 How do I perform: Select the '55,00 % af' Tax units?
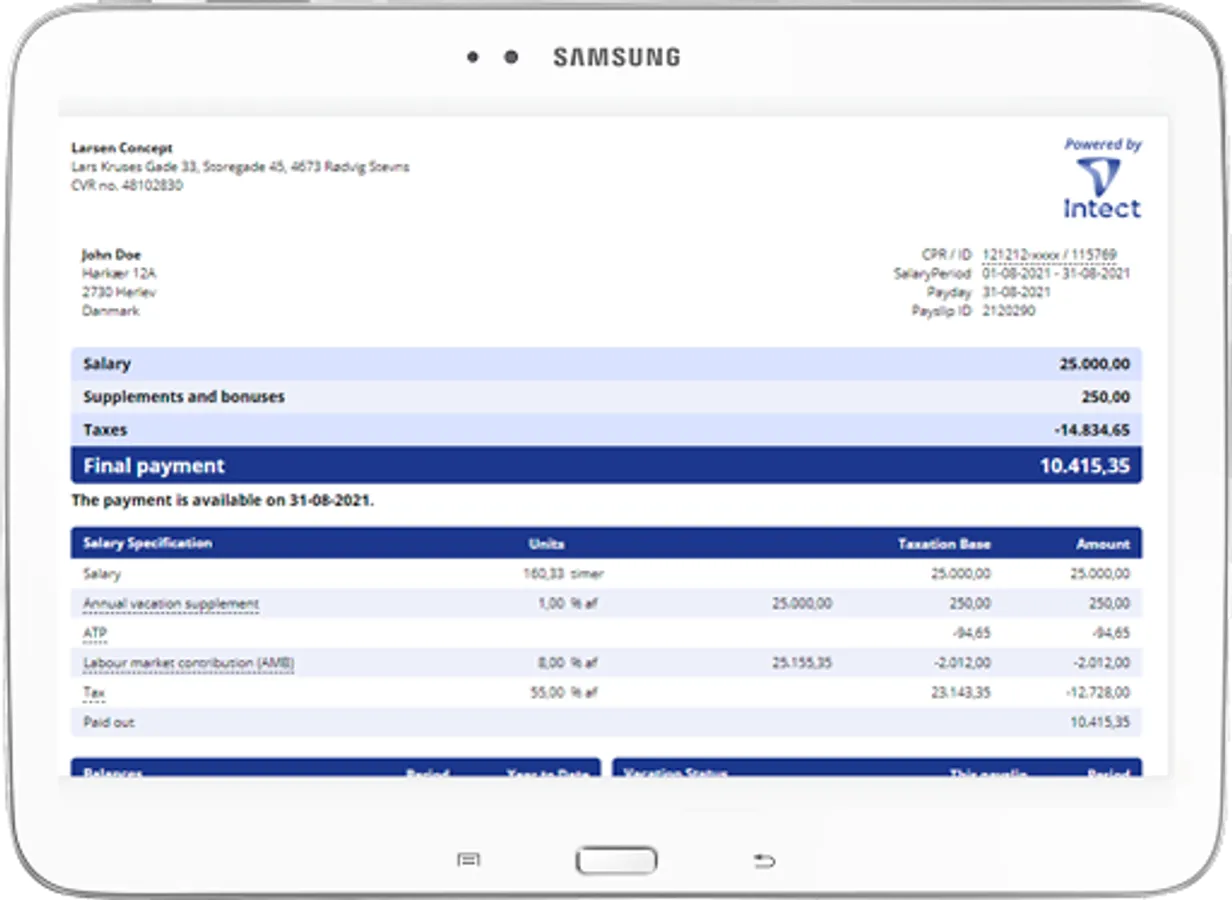click(564, 692)
